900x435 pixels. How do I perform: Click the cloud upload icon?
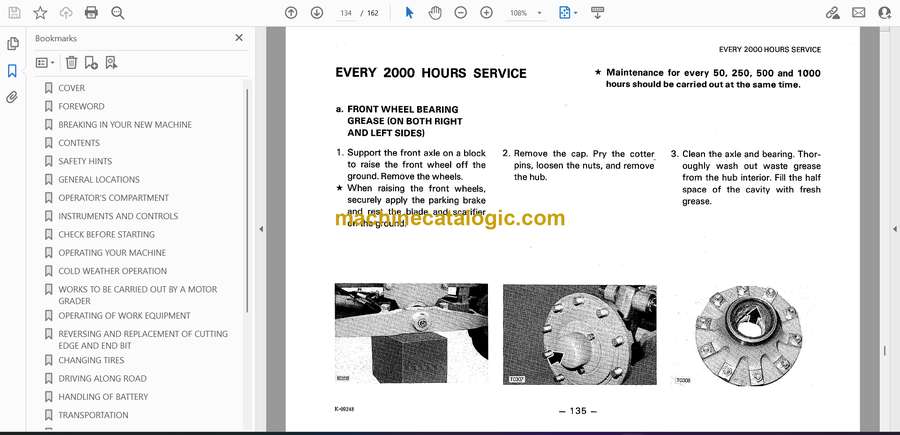pyautogui.click(x=66, y=13)
